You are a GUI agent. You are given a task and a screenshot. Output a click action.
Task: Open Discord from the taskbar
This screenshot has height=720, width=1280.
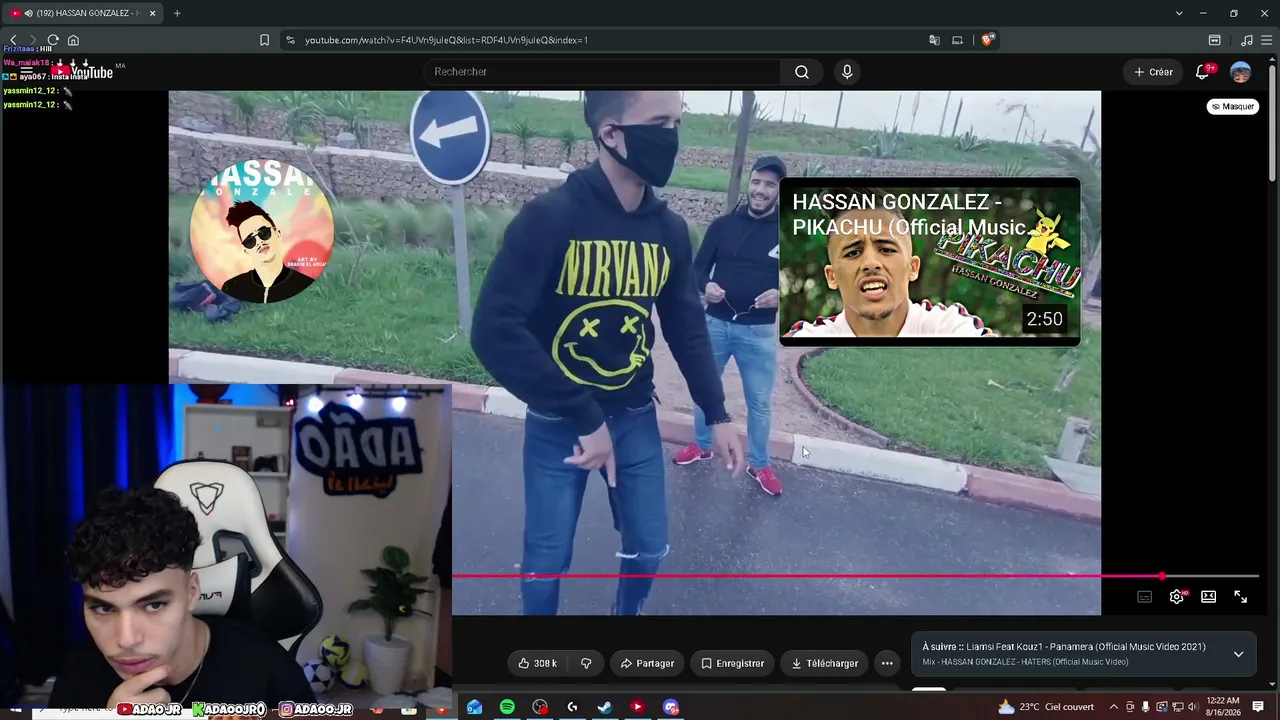point(670,707)
